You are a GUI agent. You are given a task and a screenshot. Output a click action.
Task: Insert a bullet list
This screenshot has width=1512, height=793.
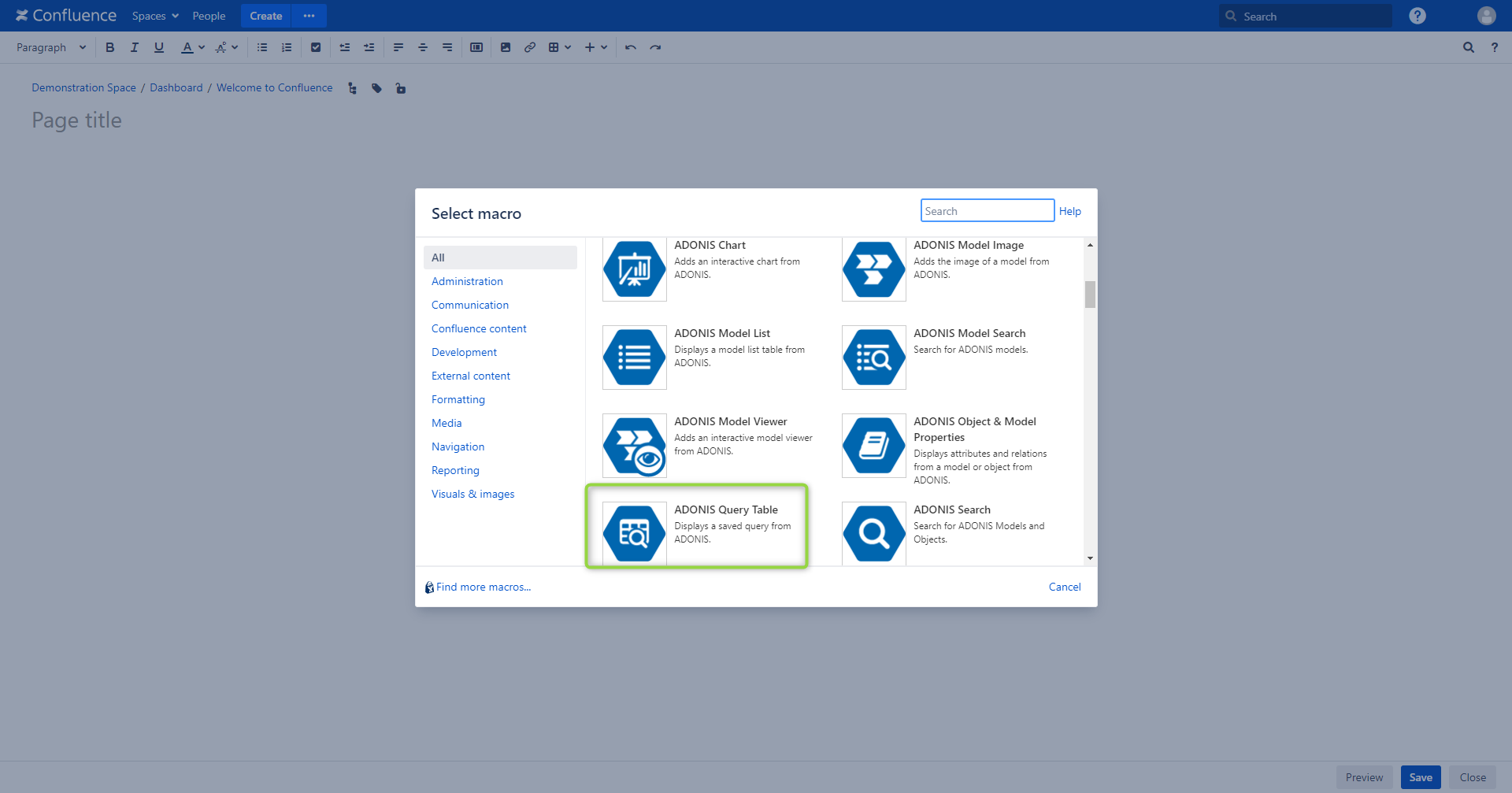(x=262, y=47)
